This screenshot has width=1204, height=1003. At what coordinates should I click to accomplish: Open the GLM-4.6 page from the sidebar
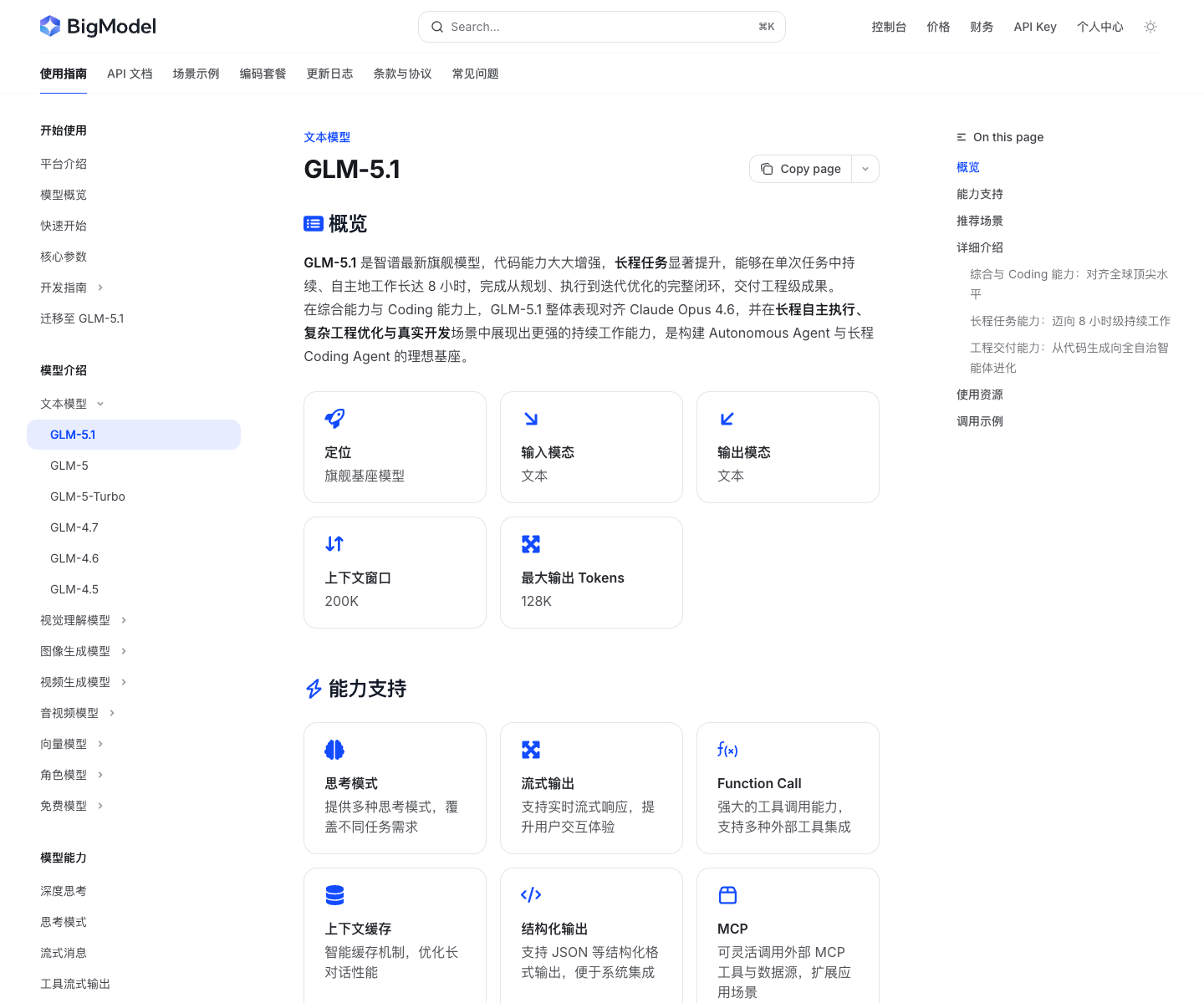pos(74,558)
